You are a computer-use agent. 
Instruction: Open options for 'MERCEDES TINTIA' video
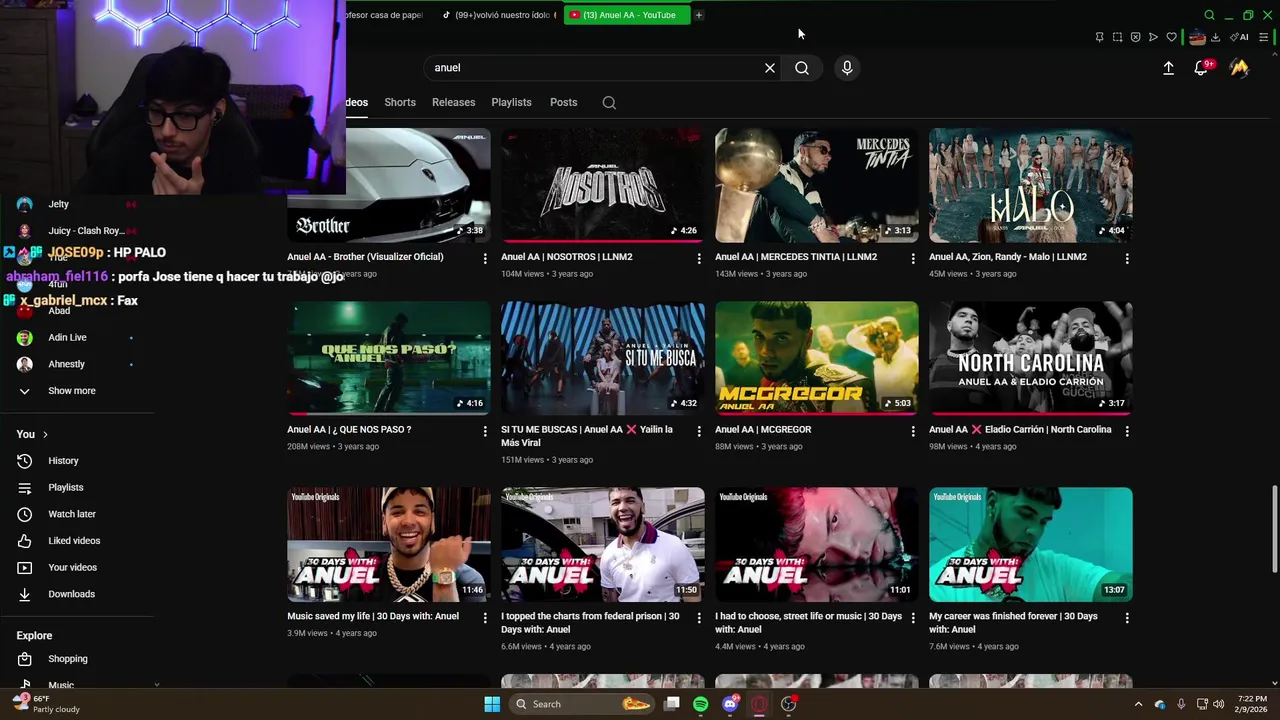pos(912,258)
